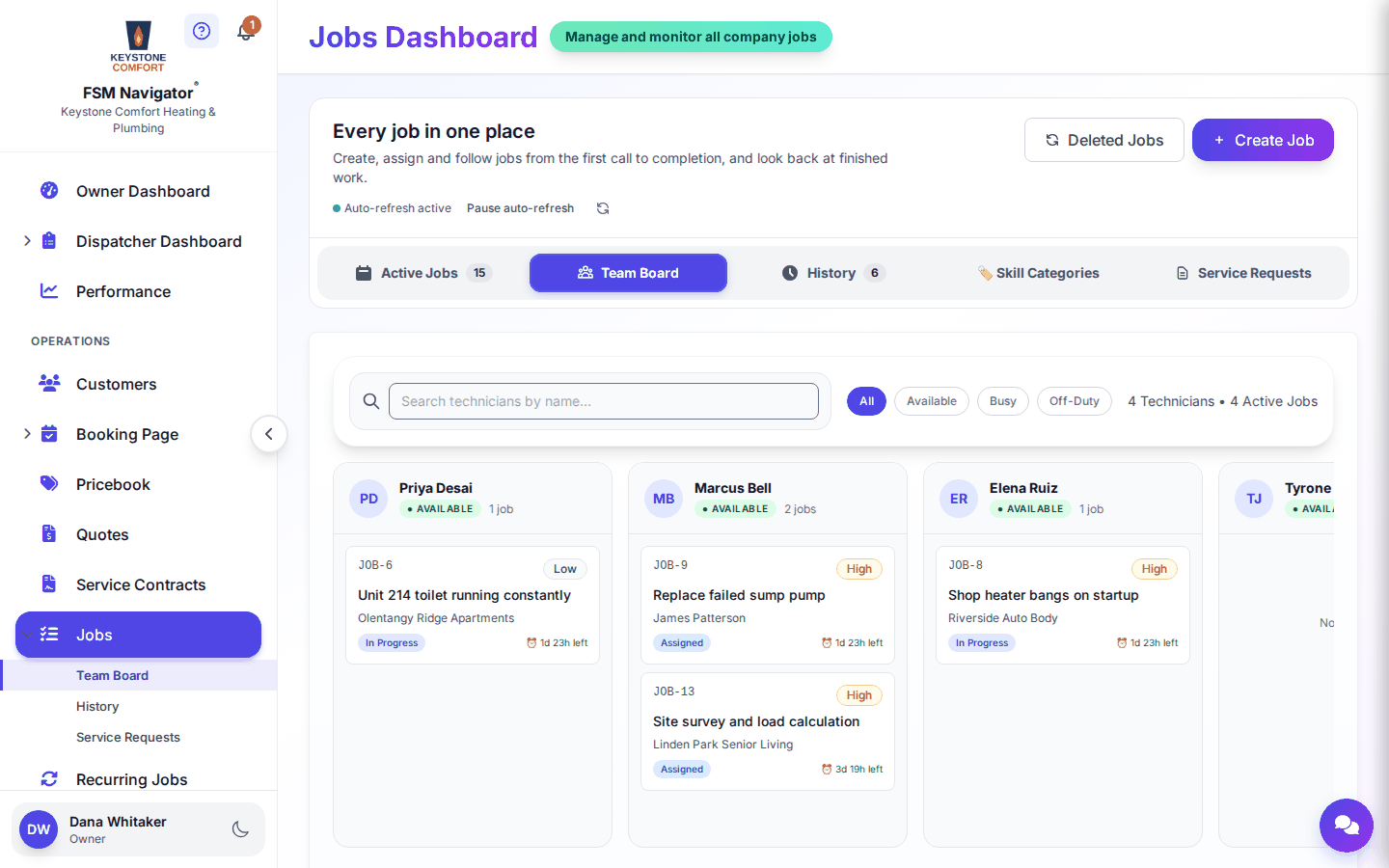Open the Service Requests tab

[x=1243, y=273]
